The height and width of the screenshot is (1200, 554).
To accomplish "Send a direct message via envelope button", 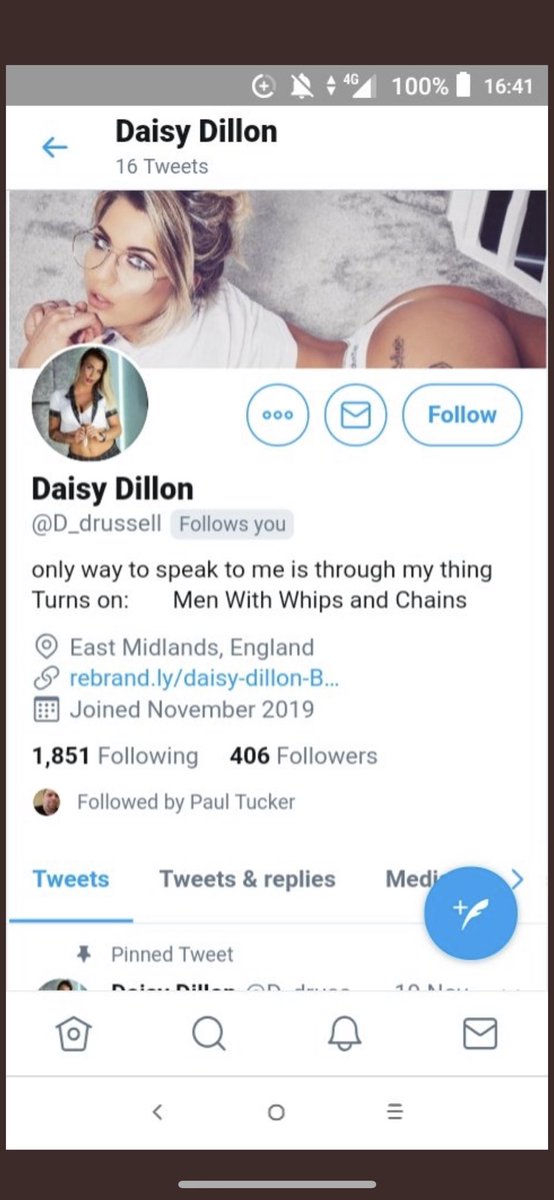I will click(355, 414).
